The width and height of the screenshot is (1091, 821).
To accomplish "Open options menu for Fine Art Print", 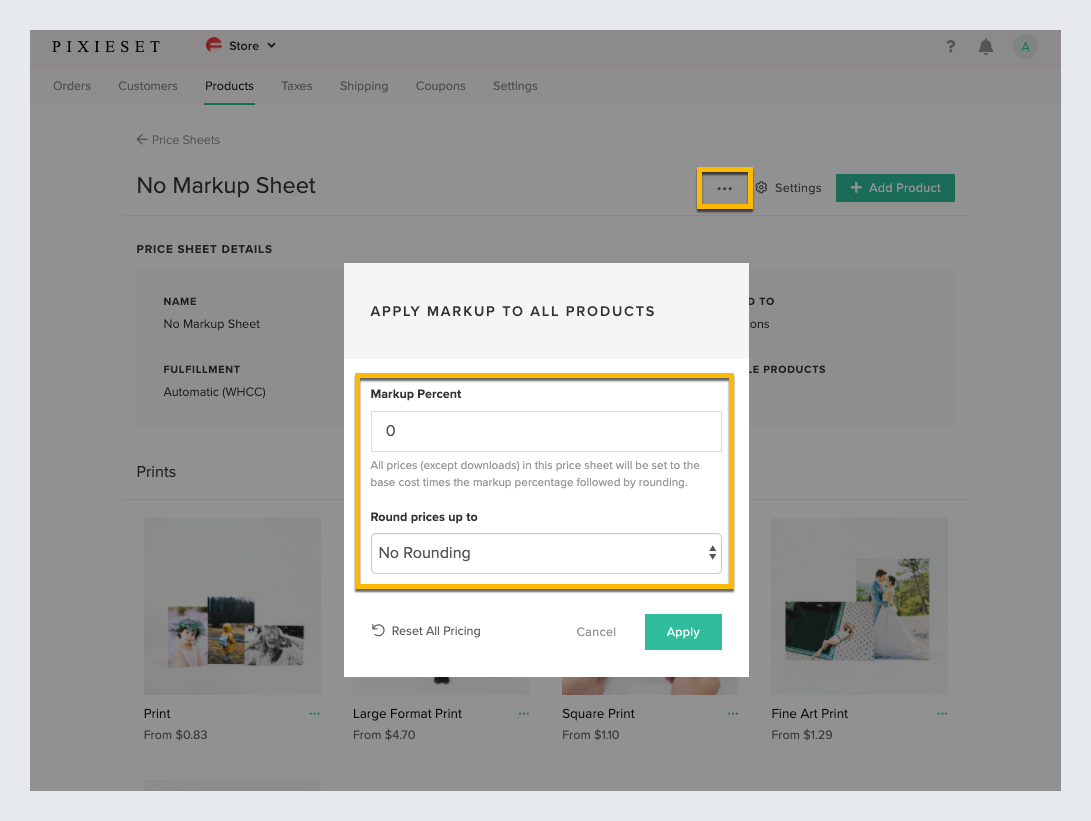I will coord(941,714).
